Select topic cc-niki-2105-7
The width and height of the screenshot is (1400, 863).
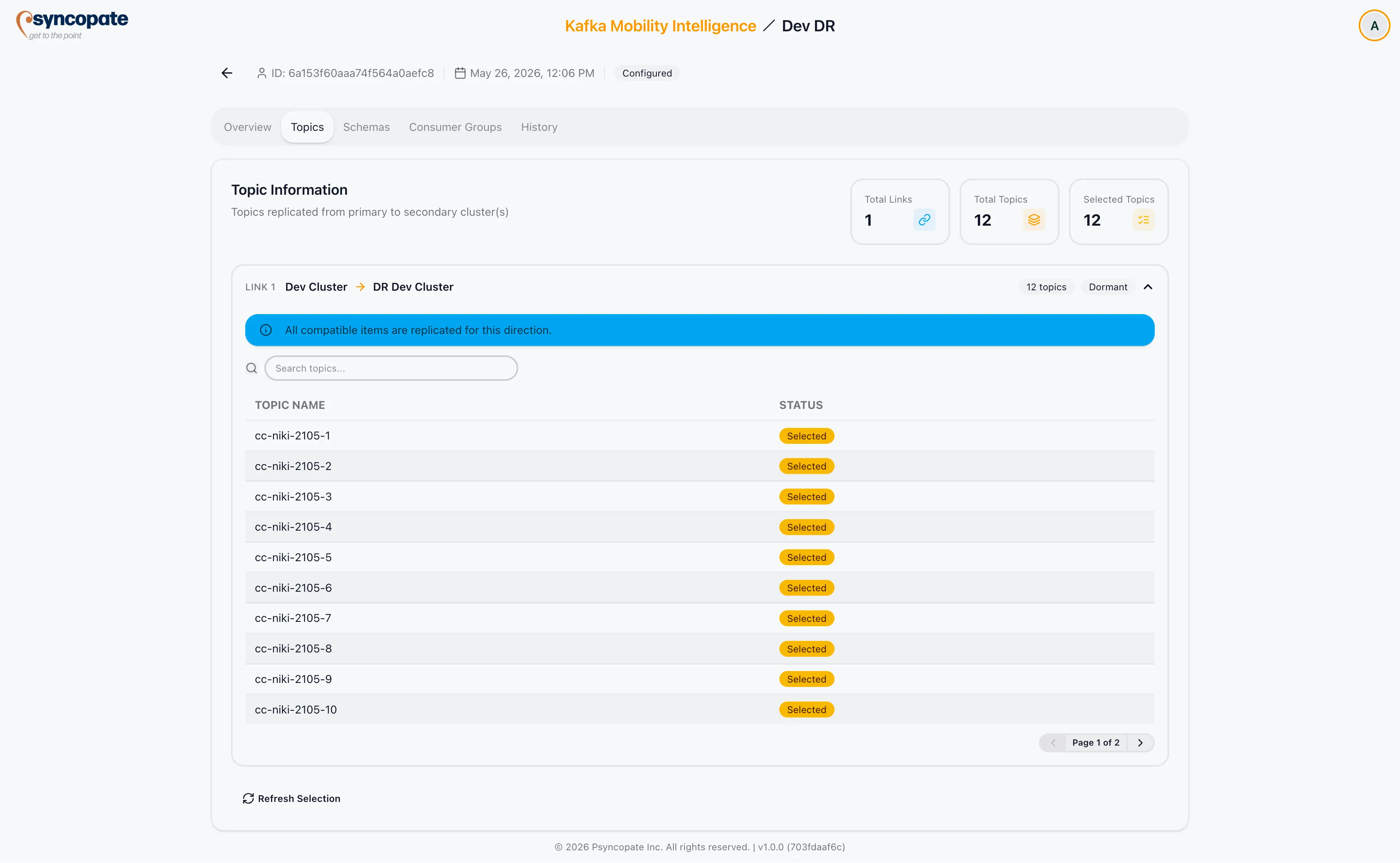[x=700, y=618]
